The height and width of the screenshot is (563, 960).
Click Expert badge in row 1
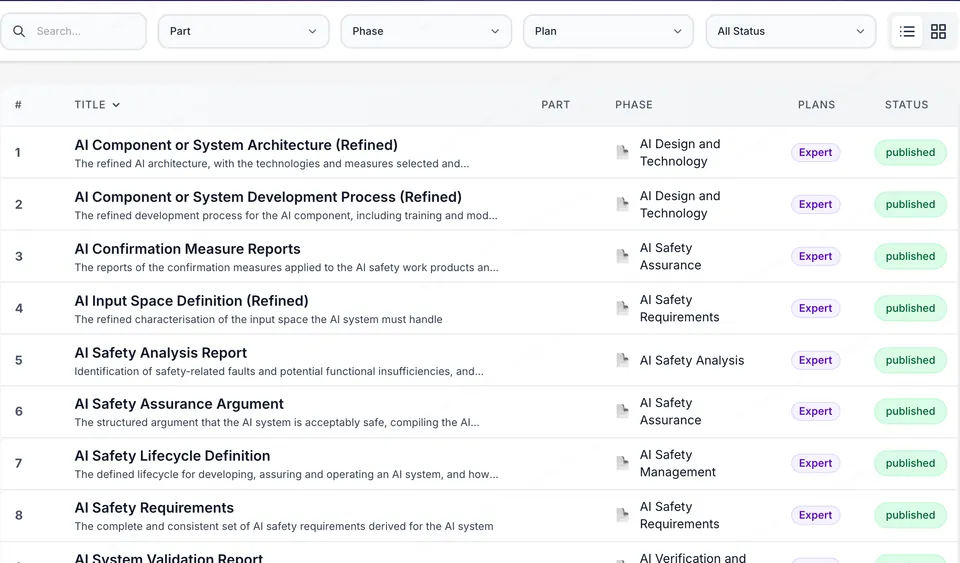815,152
